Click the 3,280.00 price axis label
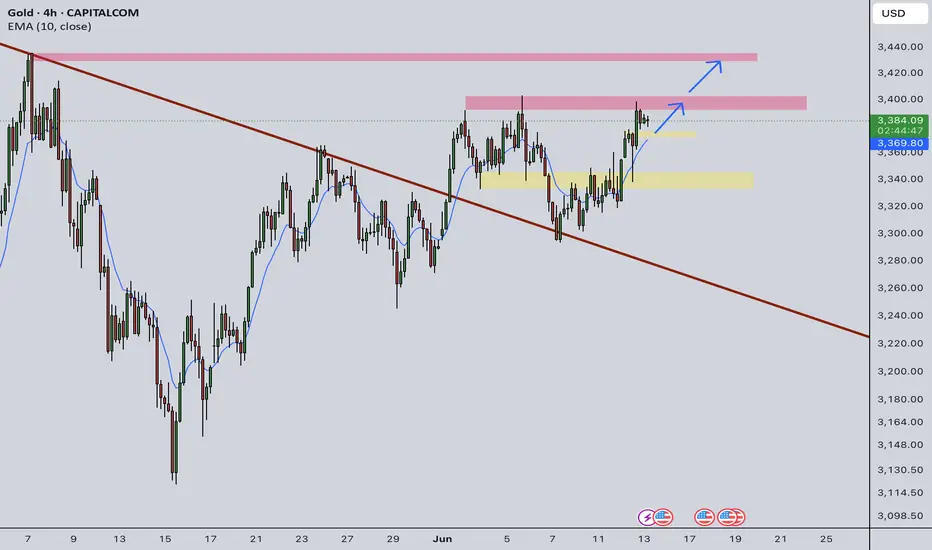The width and height of the screenshot is (932, 550). (x=900, y=260)
